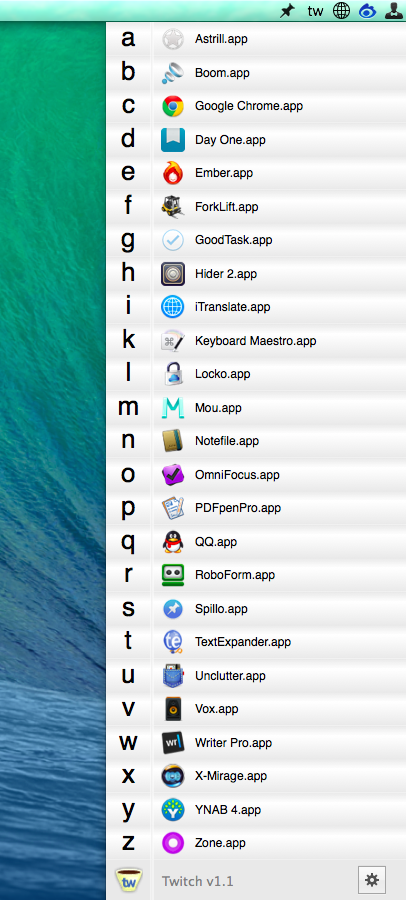
Task: Click the Spillo pin icon
Action: tap(173, 608)
